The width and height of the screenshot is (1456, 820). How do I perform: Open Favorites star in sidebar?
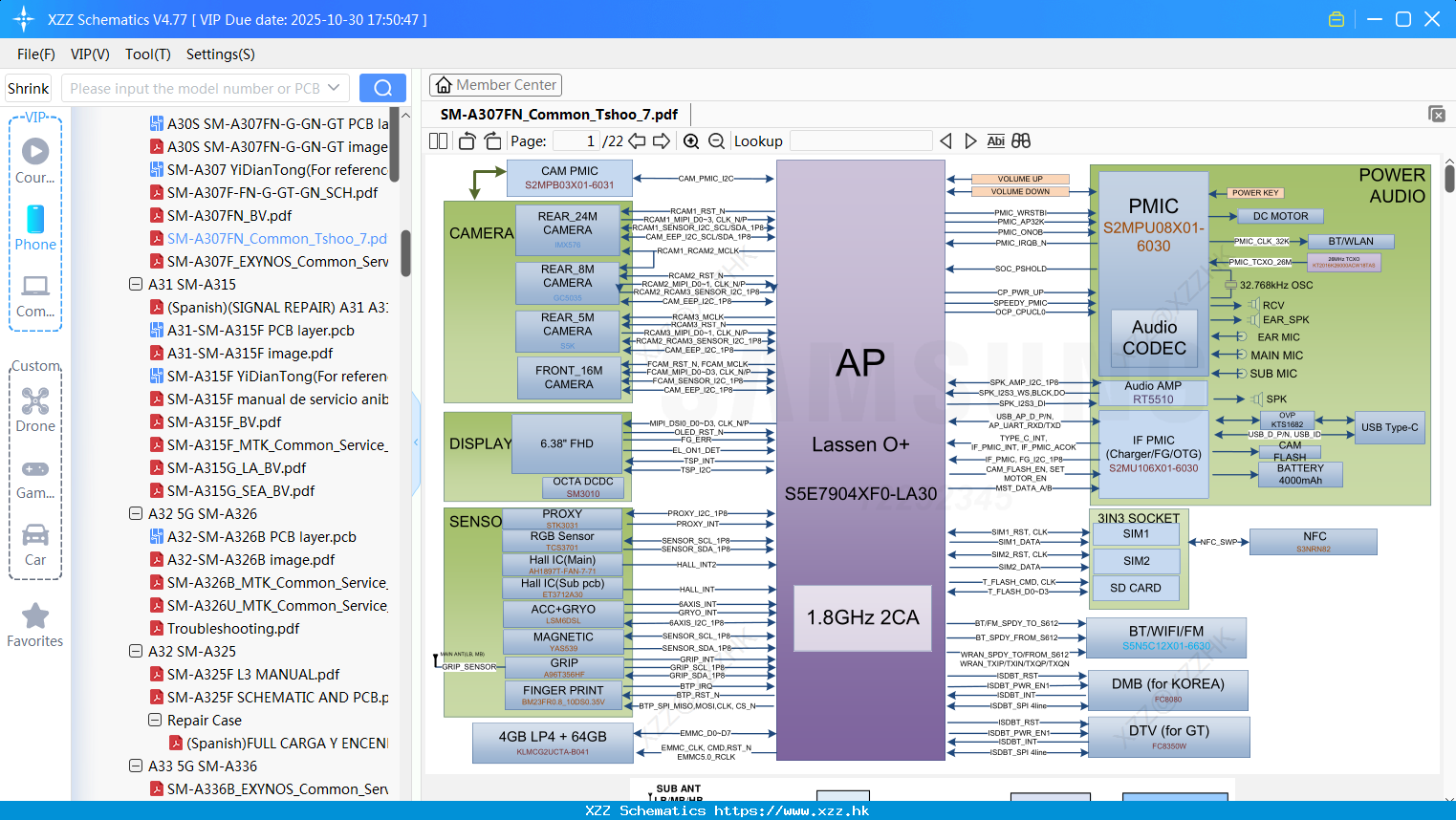coord(35,625)
